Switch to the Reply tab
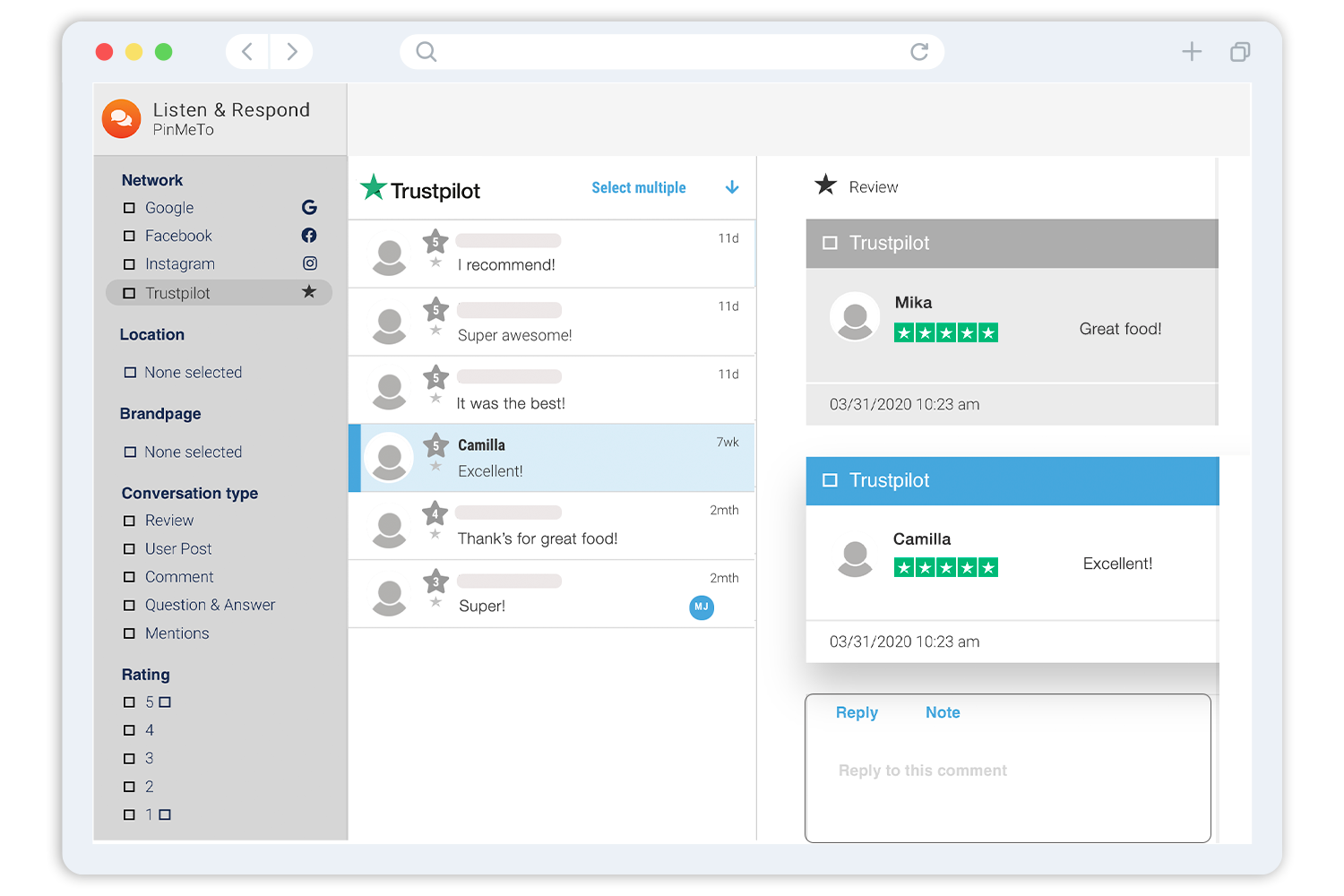The width and height of the screenshot is (1344, 896). tap(857, 712)
